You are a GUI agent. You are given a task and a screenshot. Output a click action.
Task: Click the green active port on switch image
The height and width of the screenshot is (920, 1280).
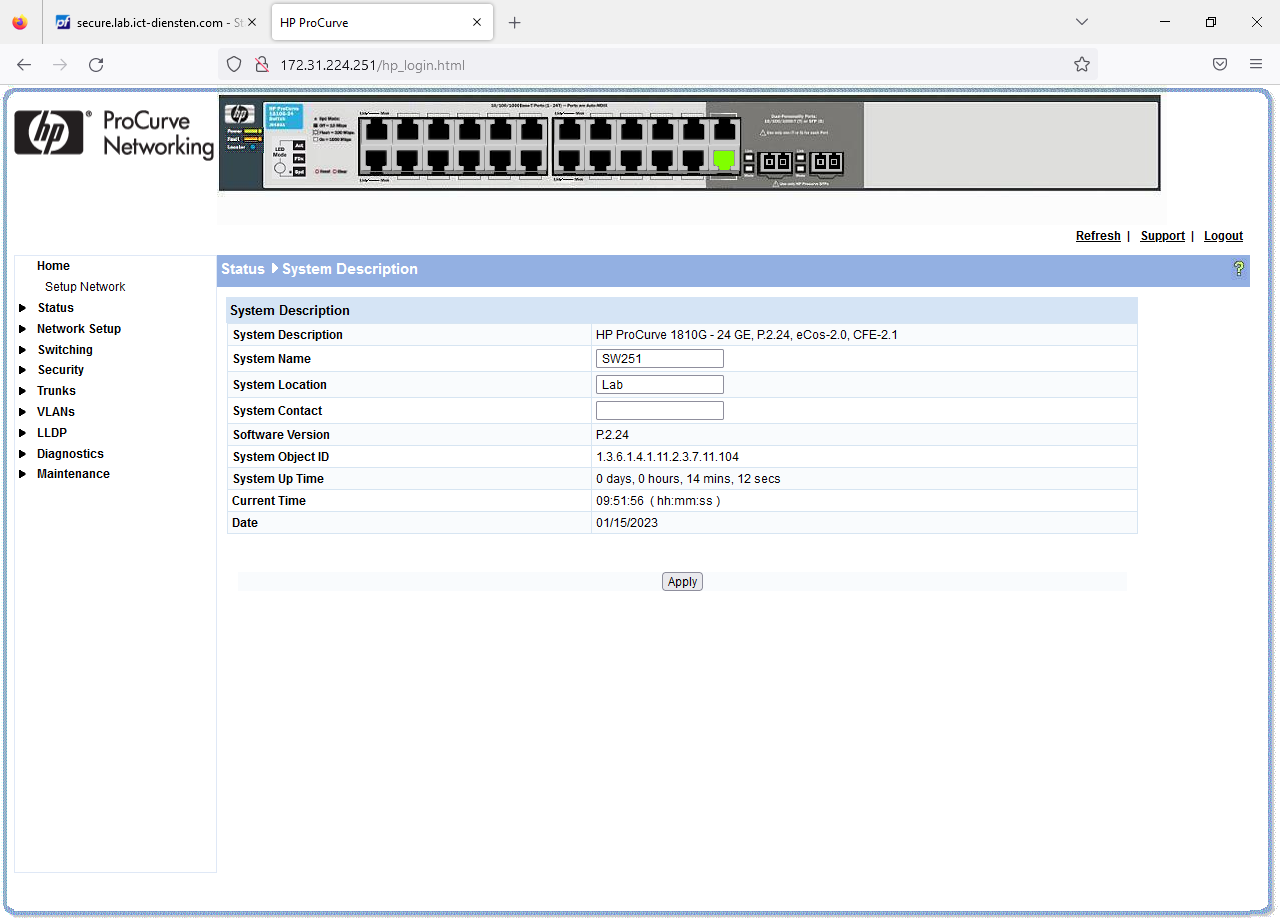[x=723, y=159]
